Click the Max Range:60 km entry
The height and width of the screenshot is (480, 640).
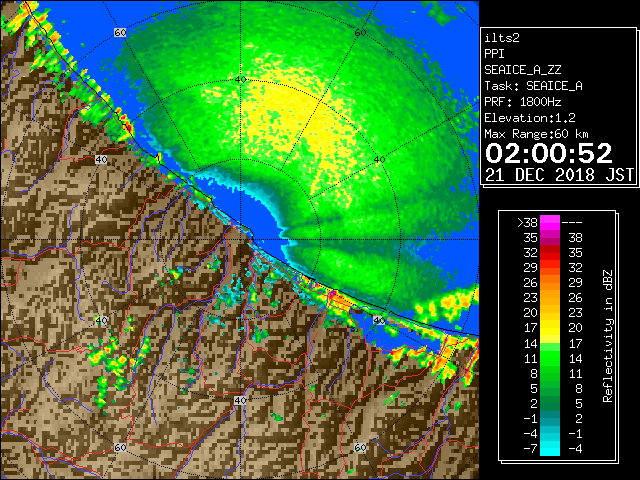pyautogui.click(x=536, y=134)
